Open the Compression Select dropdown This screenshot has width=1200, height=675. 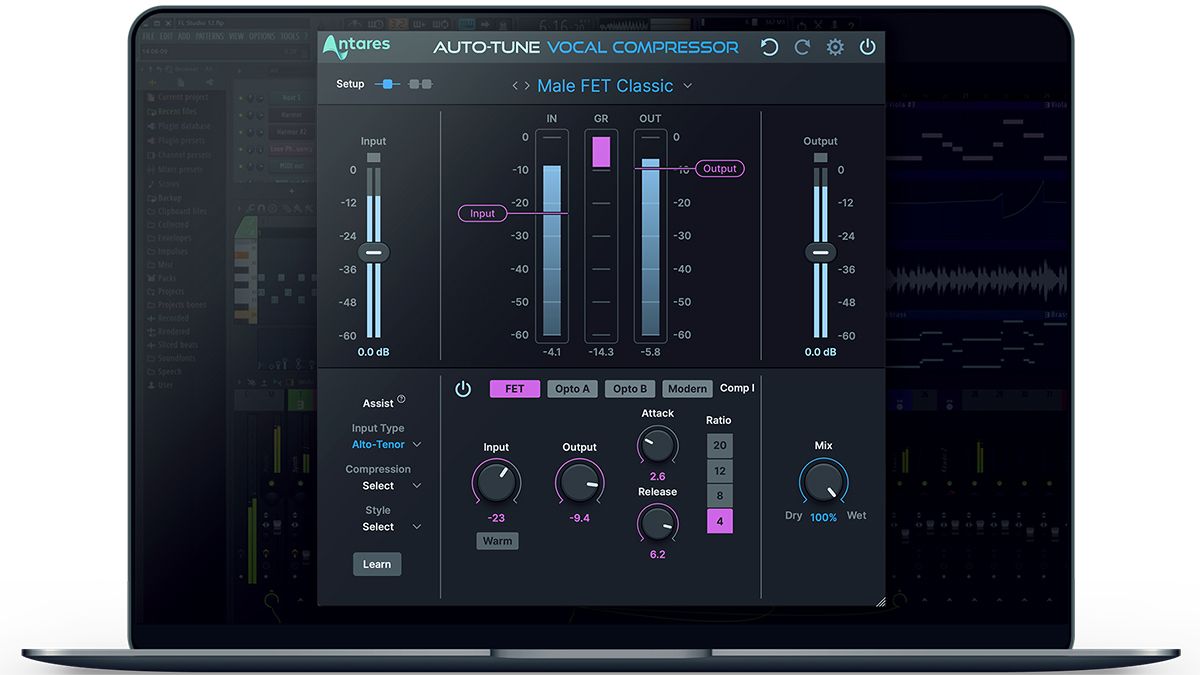point(391,486)
